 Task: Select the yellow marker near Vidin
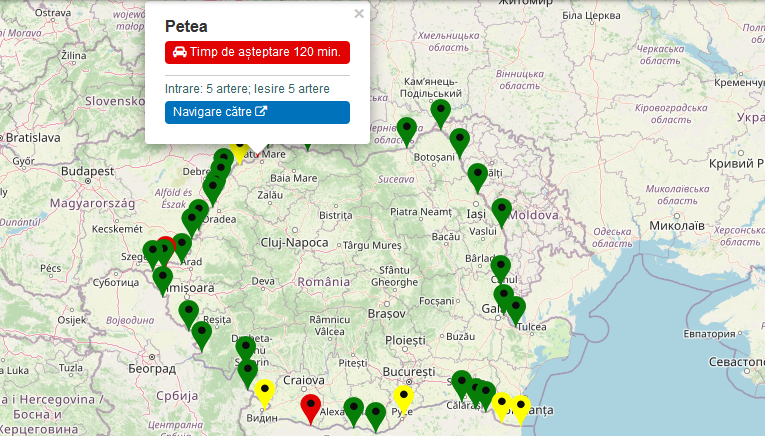pyautogui.click(x=265, y=391)
